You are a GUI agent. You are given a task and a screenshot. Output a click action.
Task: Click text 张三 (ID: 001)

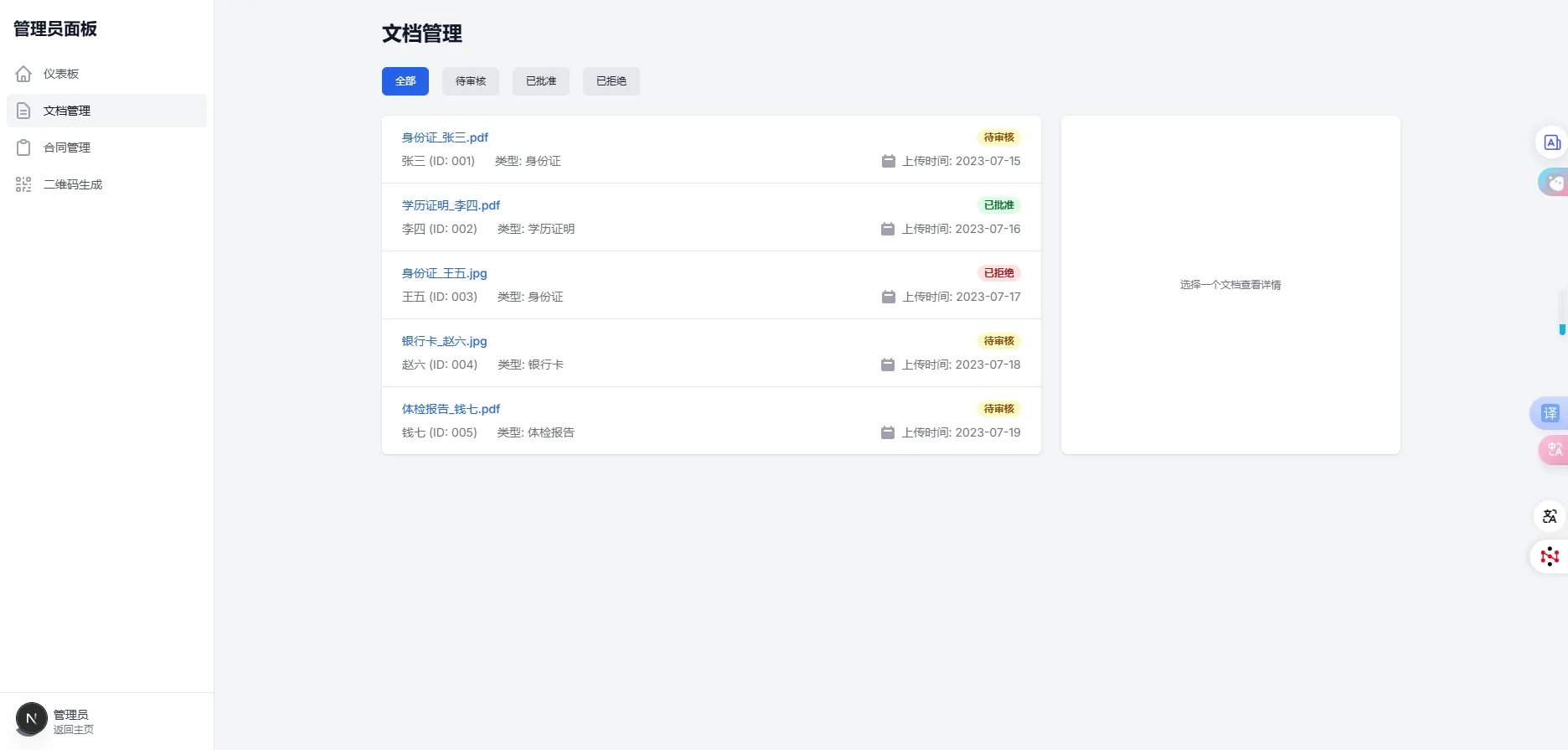438,161
